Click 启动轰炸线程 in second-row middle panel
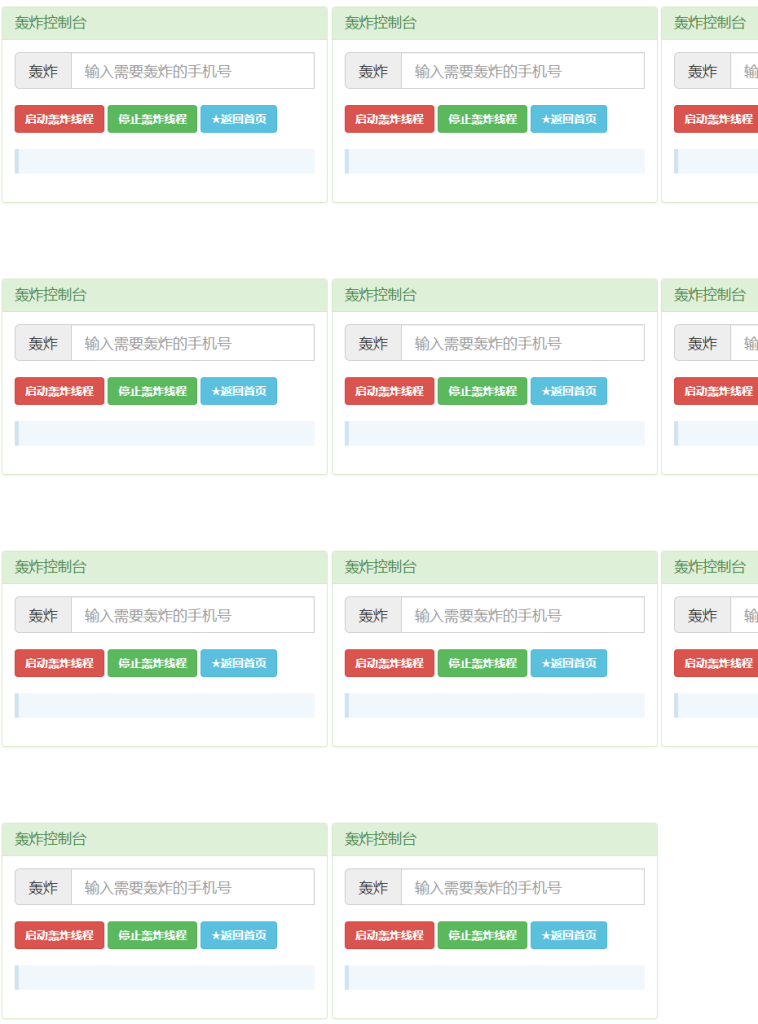Image resolution: width=758 pixels, height=1024 pixels. pos(390,391)
